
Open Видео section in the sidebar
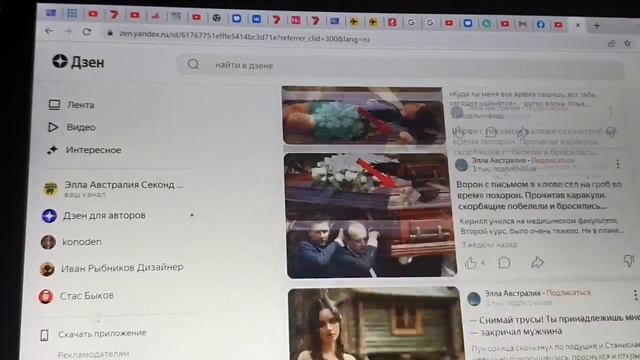81,127
